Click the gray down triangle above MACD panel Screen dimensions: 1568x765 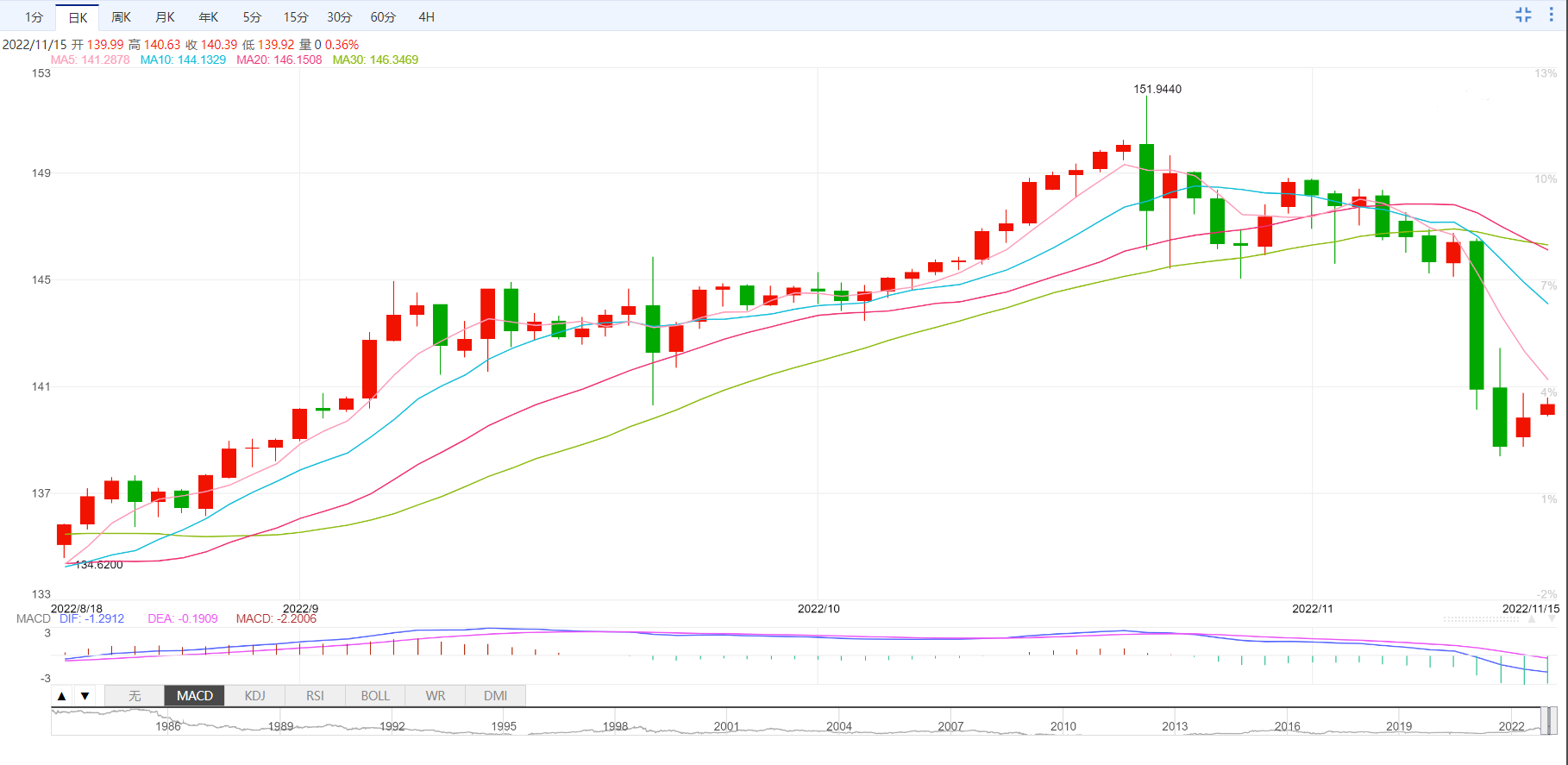(x=1552, y=619)
